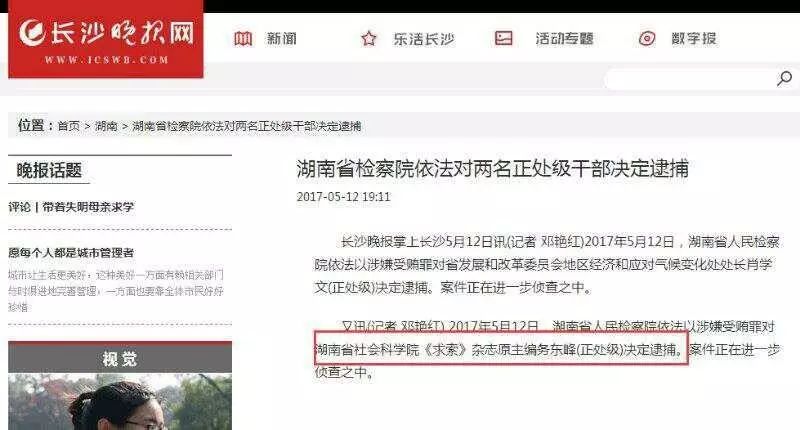Select the 活动专题 navigation item
This screenshot has width=800, height=430.
[564, 38]
